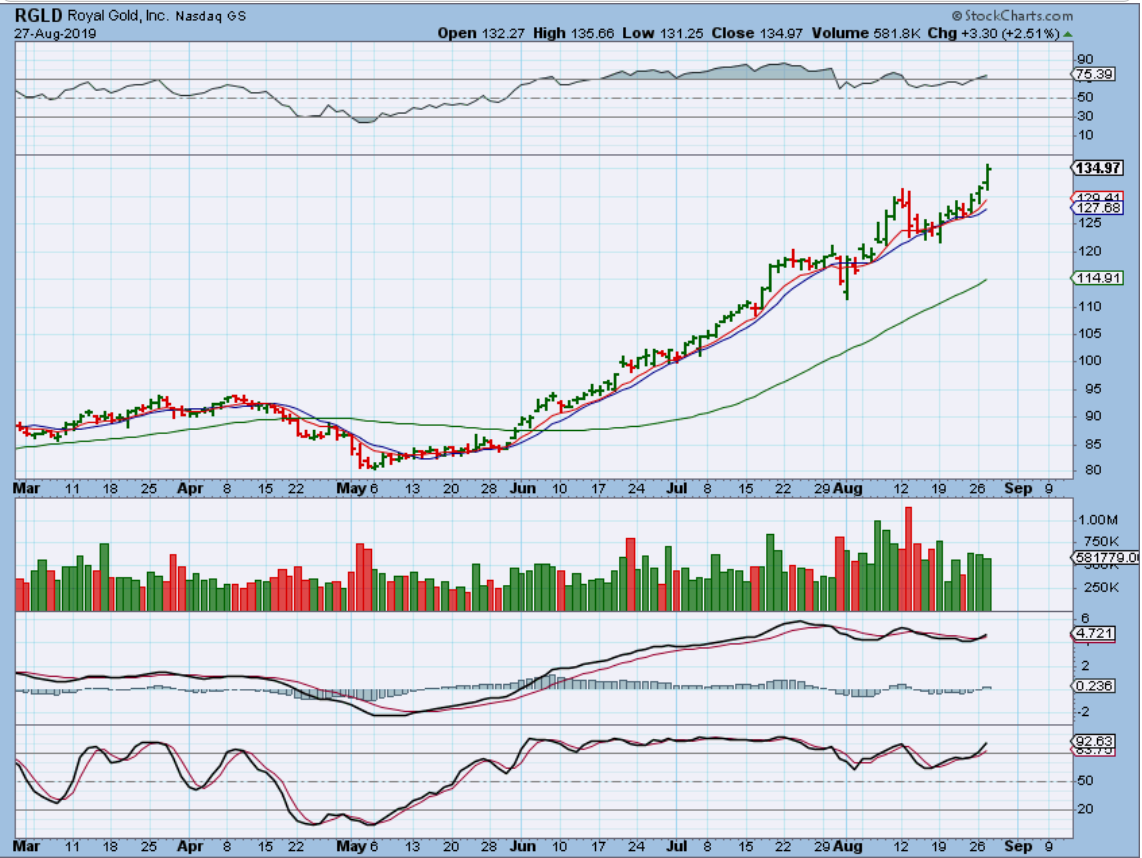Click the blue moving average tag 127.68
Screen dimensions: 1142x858
coord(1098,208)
